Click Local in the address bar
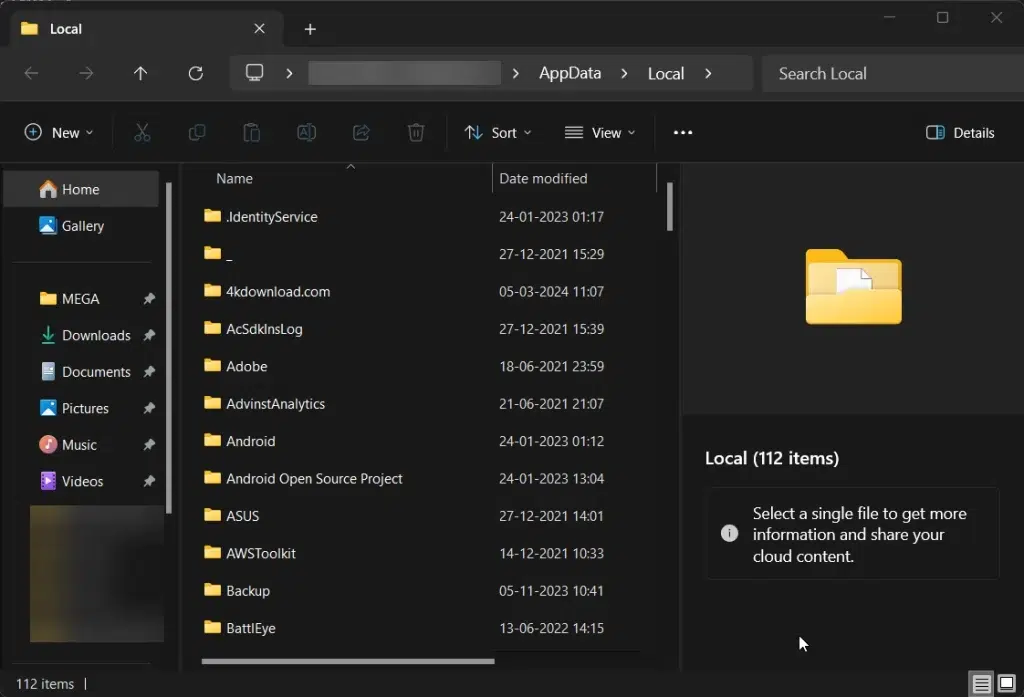The image size is (1024, 697). point(665,73)
